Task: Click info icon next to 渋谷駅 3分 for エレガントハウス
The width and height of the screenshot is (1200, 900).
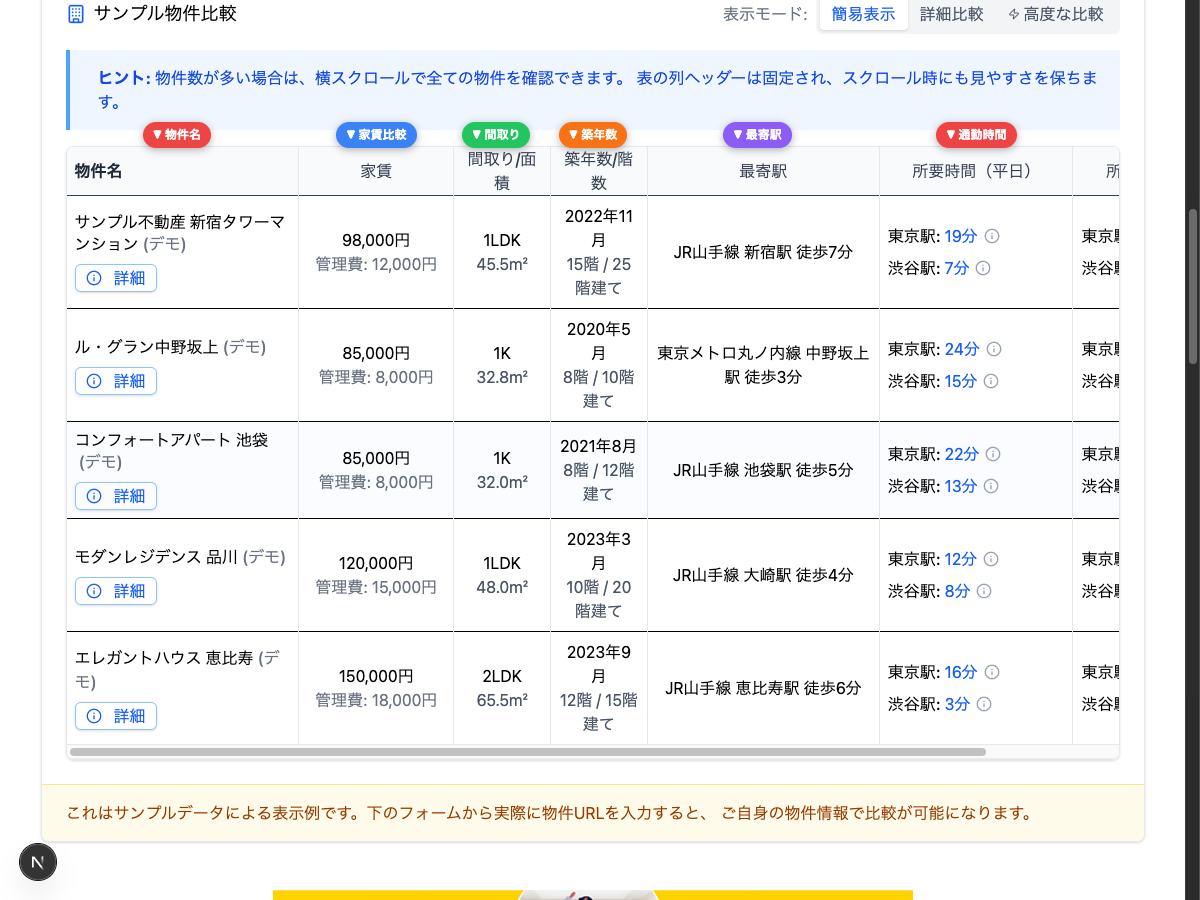Action: click(983, 704)
